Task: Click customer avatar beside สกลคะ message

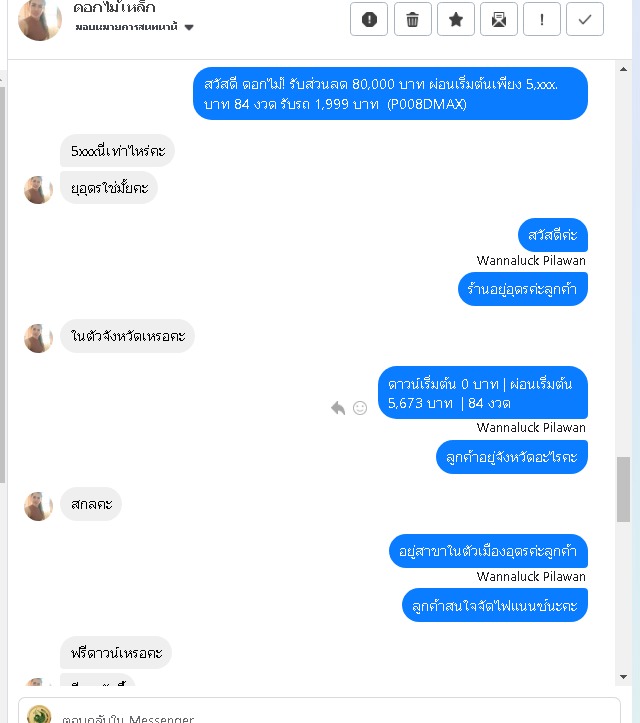Action: [38, 506]
